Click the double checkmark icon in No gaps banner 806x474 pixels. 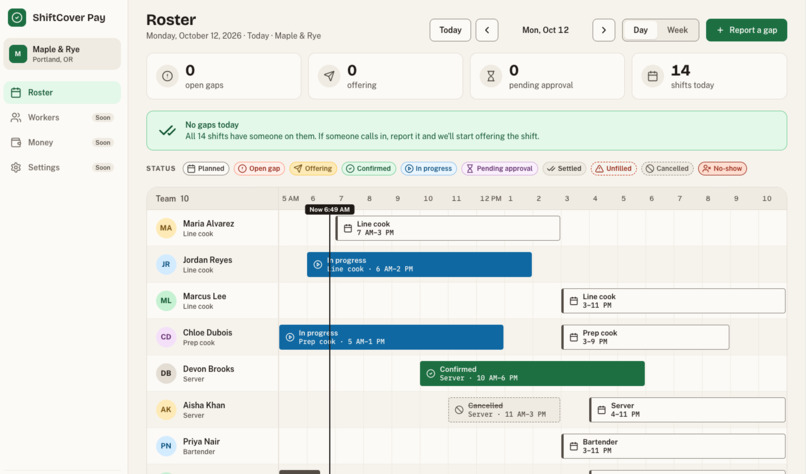pos(168,131)
